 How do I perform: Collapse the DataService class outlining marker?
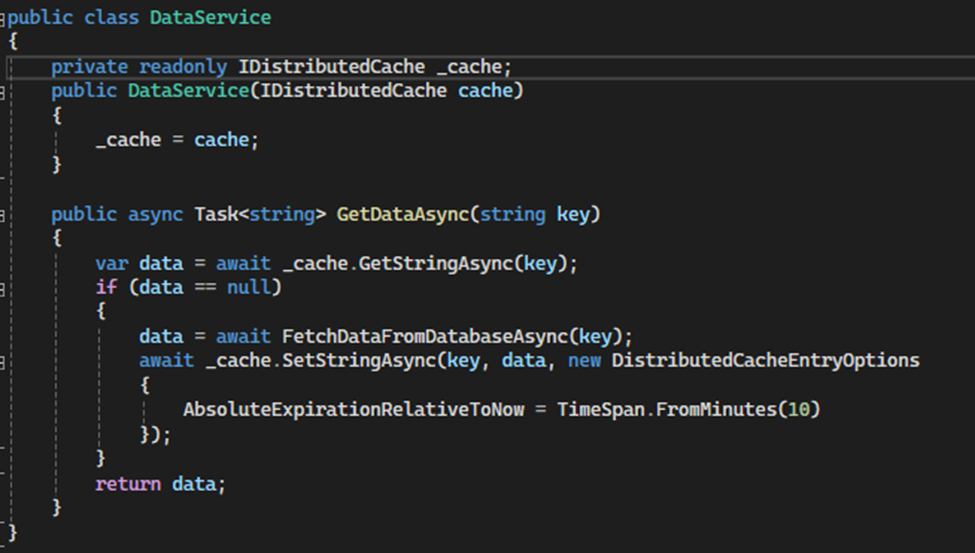pos(2,20)
